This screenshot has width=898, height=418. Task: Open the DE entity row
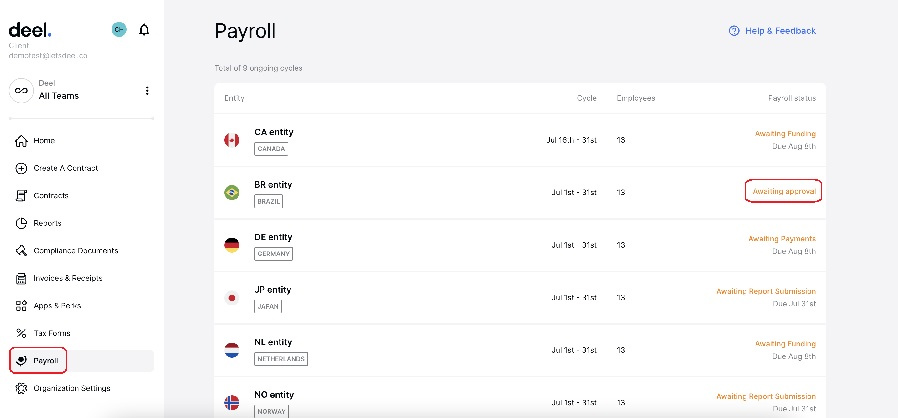(x=520, y=246)
